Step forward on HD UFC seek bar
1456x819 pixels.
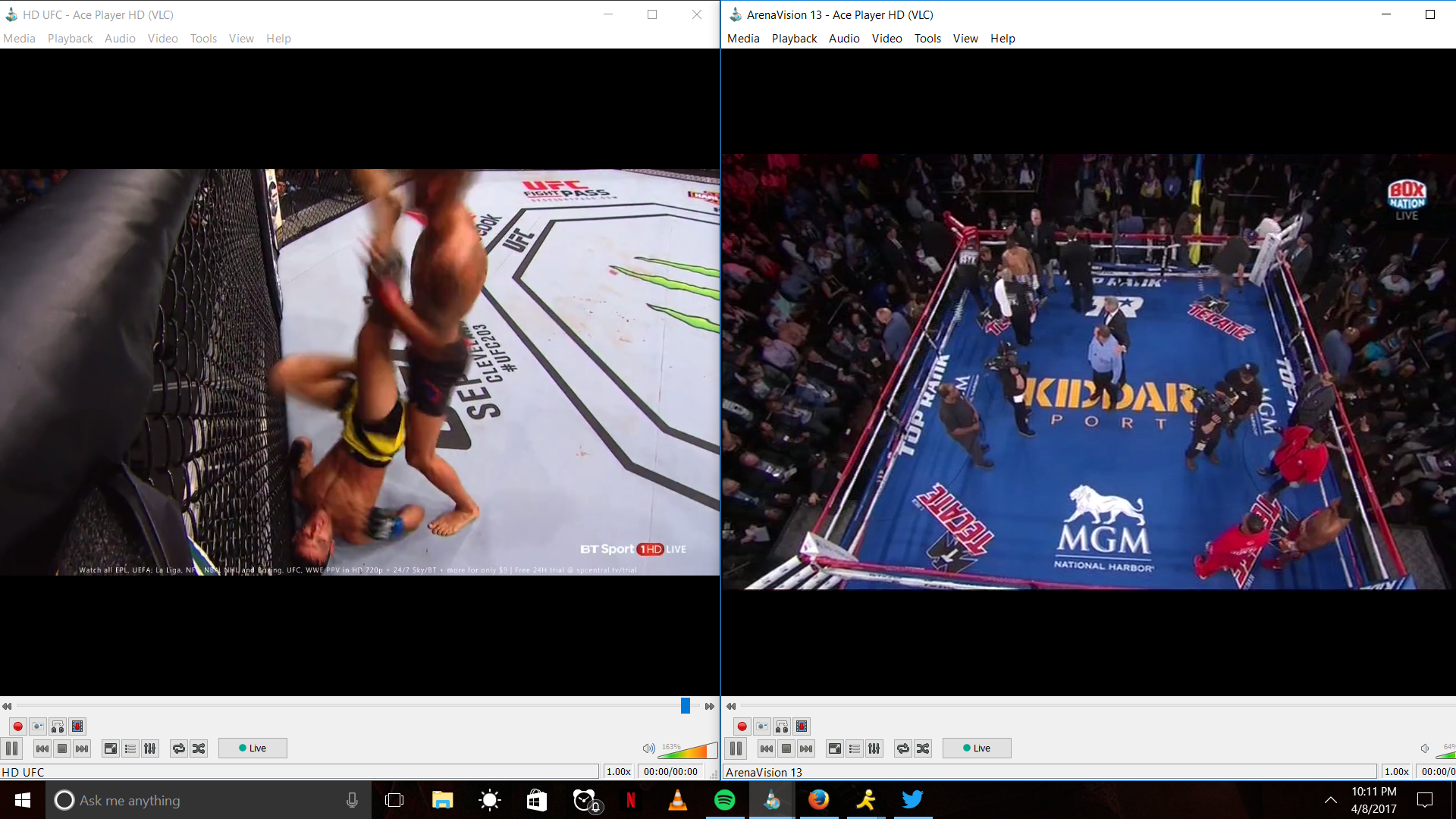click(x=710, y=706)
